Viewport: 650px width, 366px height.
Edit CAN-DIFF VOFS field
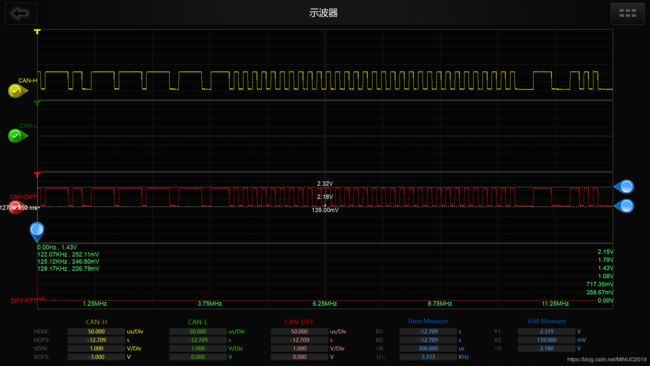coord(299,357)
